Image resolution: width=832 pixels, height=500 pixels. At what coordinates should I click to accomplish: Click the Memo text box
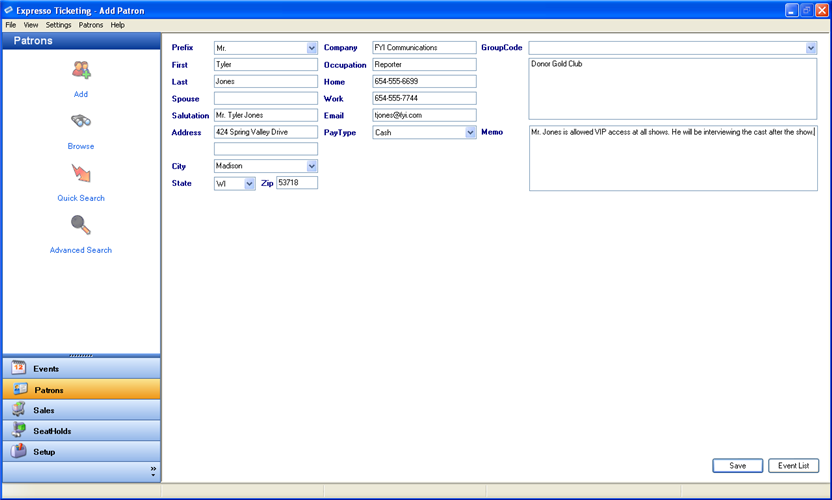coord(673,158)
